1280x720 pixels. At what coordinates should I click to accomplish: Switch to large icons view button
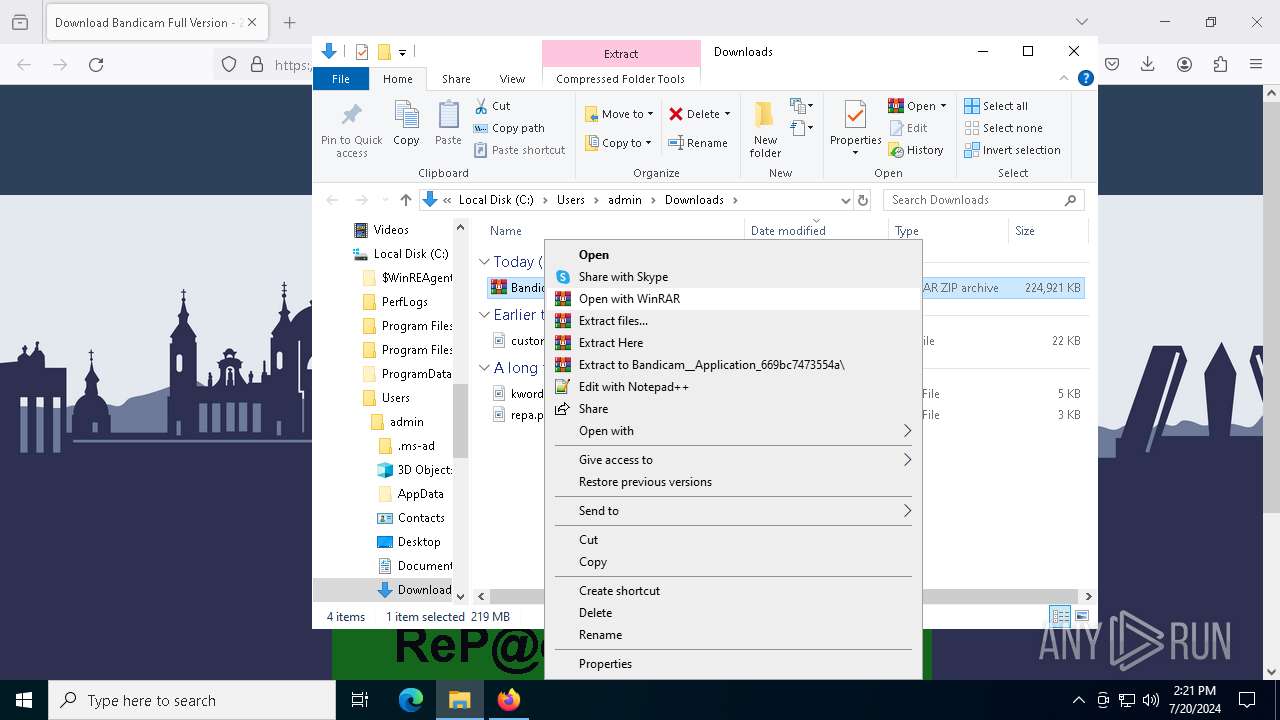click(x=1081, y=616)
